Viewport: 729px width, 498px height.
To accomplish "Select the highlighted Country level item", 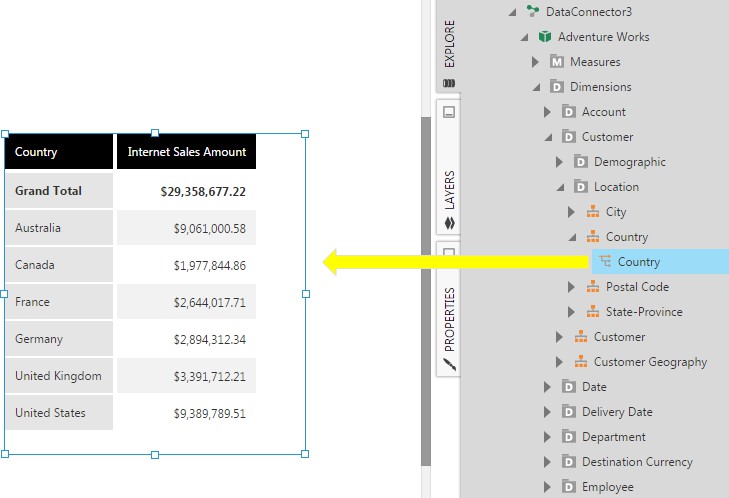I will tap(660, 262).
